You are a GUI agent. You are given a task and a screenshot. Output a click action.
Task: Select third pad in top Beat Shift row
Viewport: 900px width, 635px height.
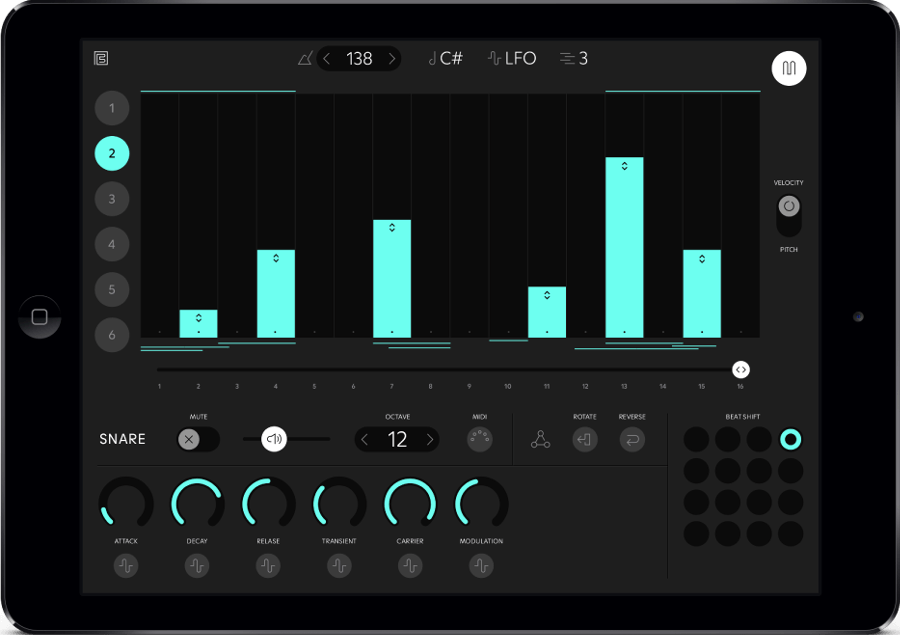tap(759, 440)
